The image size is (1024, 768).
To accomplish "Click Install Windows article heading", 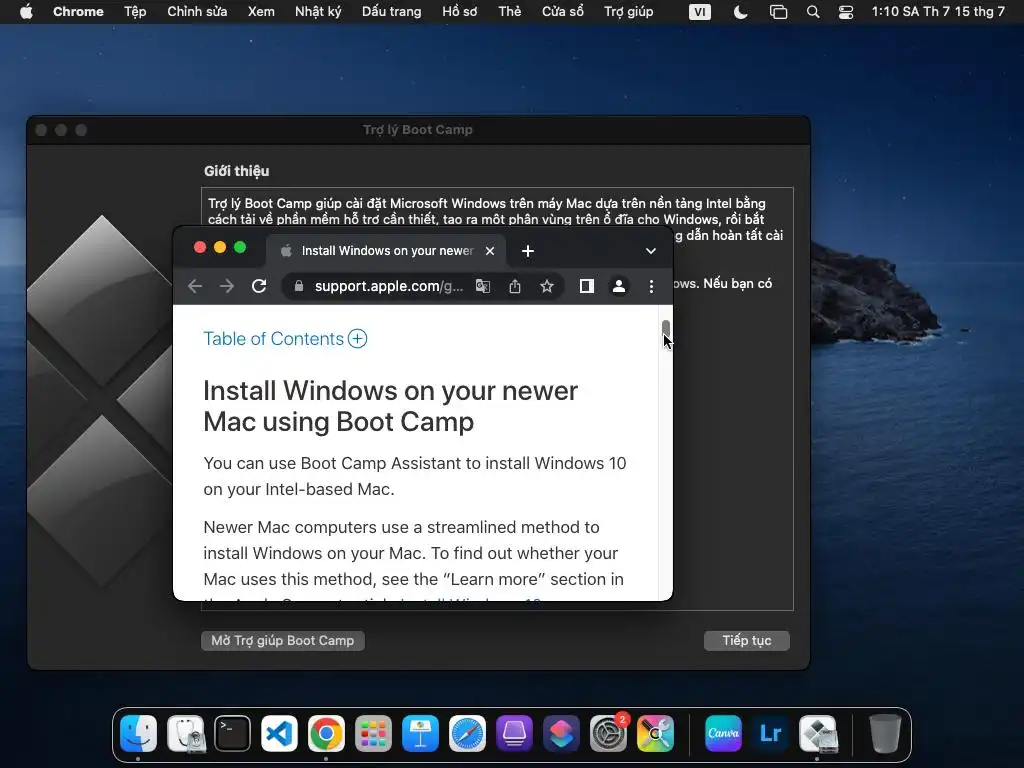I will tap(391, 406).
